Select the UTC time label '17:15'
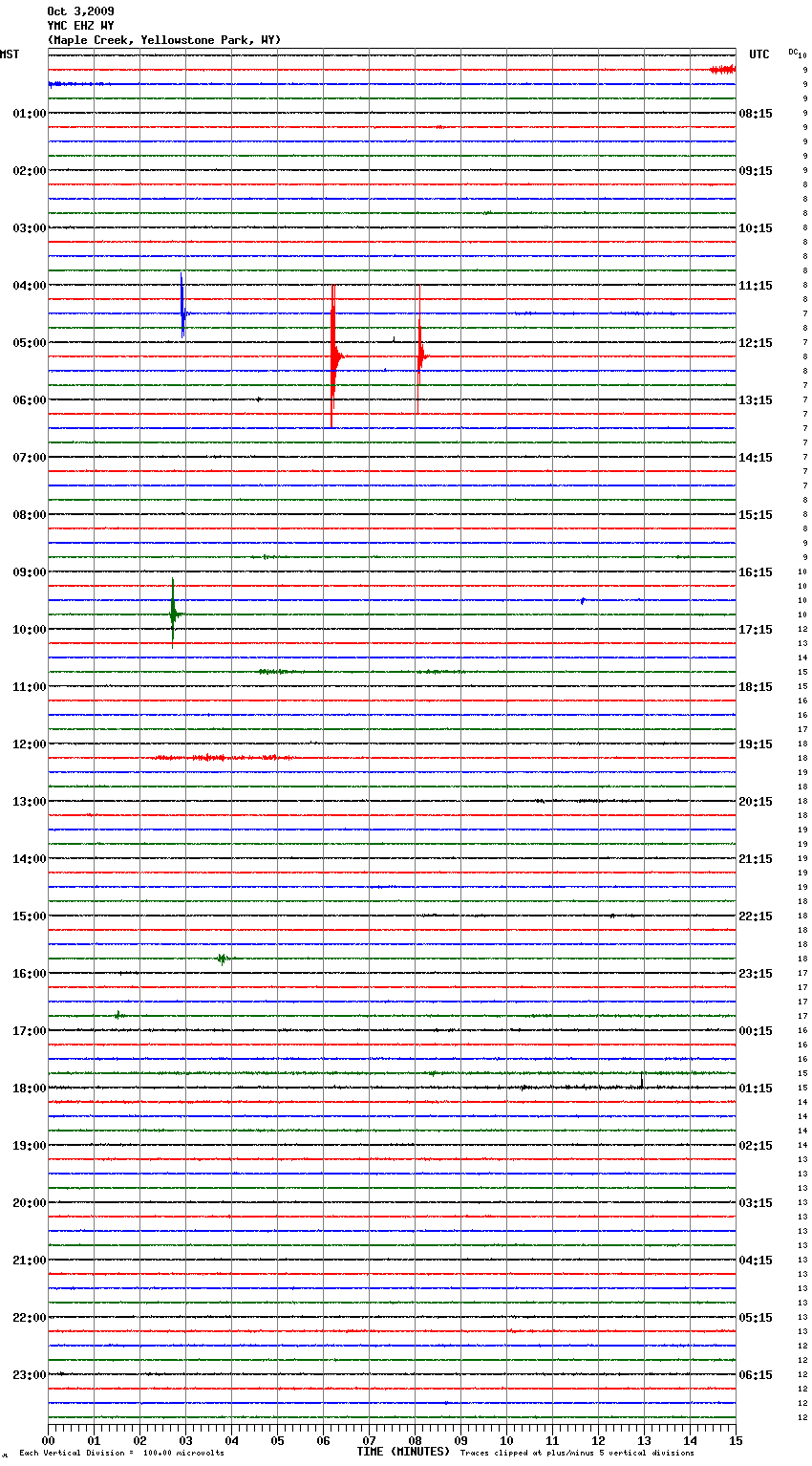The width and height of the screenshot is (812, 1466). [x=756, y=630]
